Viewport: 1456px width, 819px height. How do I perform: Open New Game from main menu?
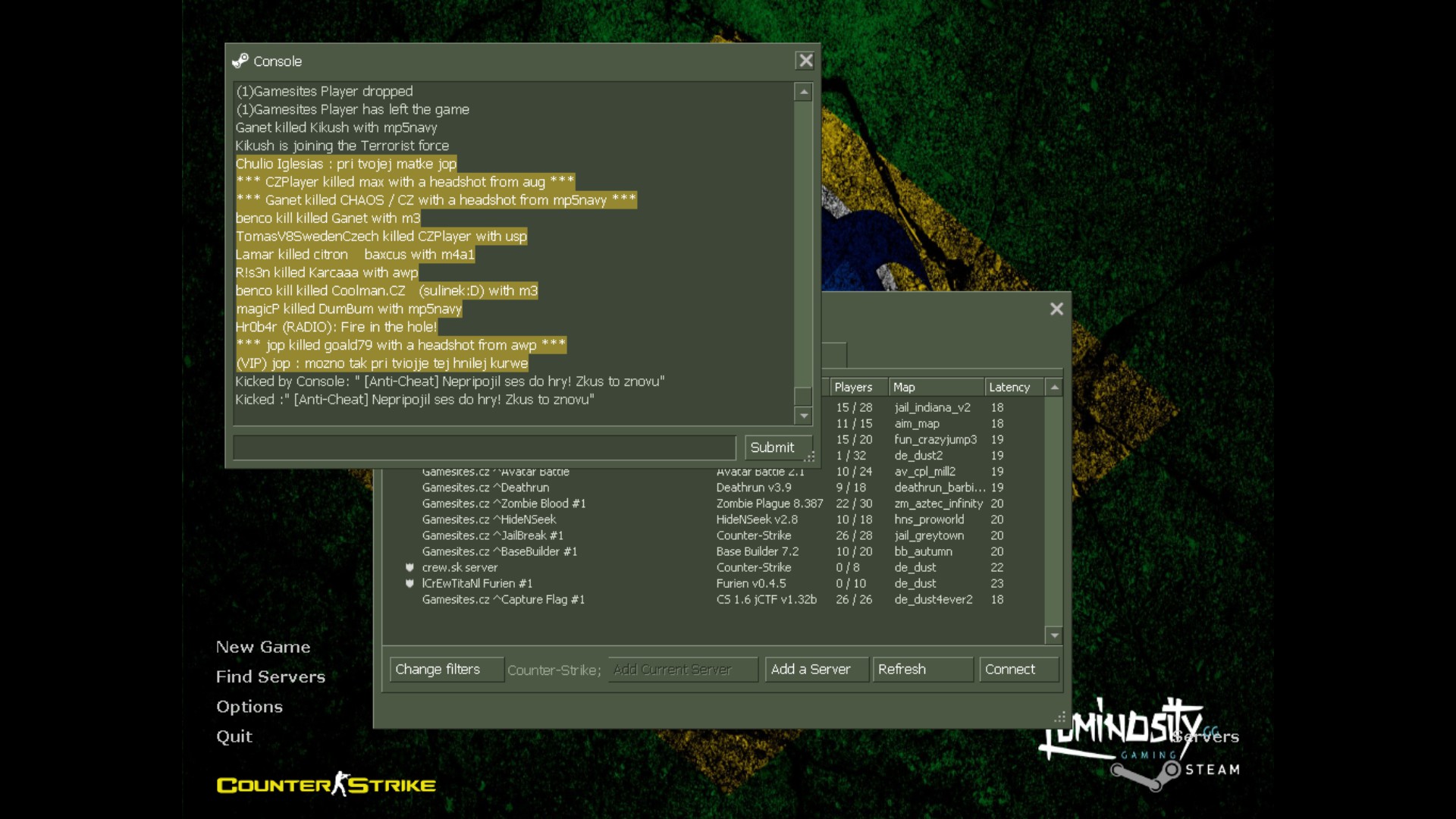pyautogui.click(x=263, y=647)
